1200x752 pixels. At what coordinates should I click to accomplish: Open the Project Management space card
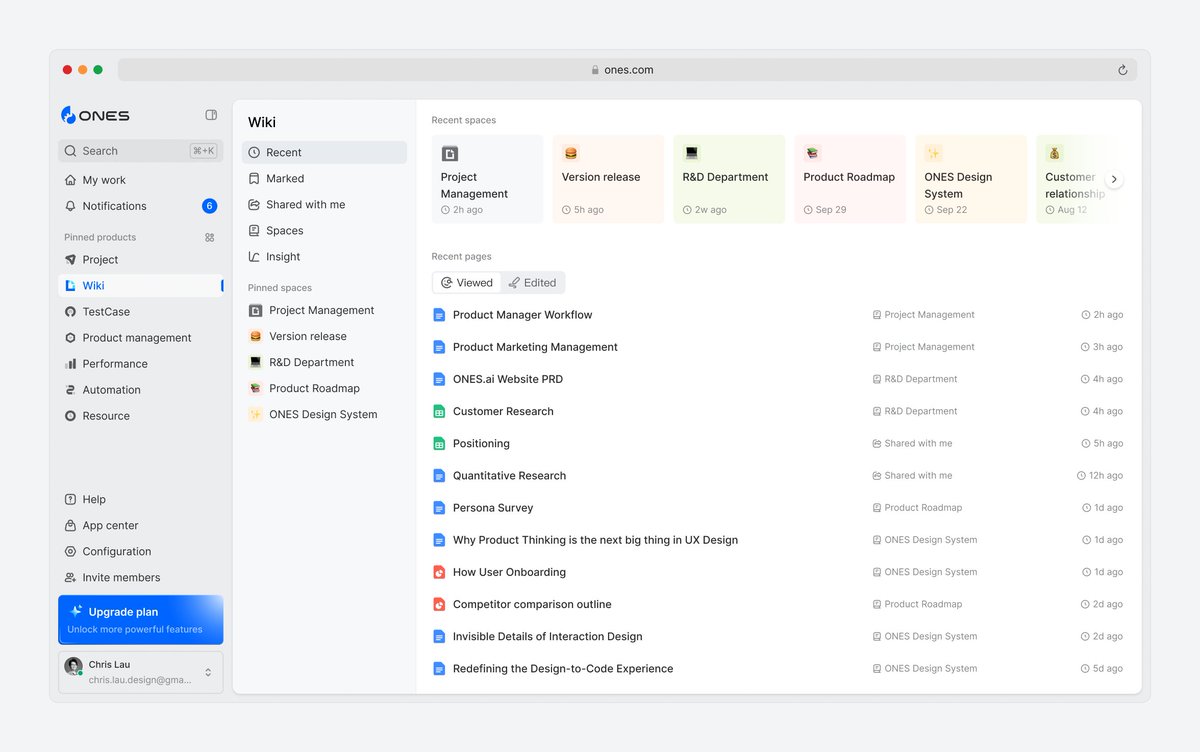tap(487, 179)
